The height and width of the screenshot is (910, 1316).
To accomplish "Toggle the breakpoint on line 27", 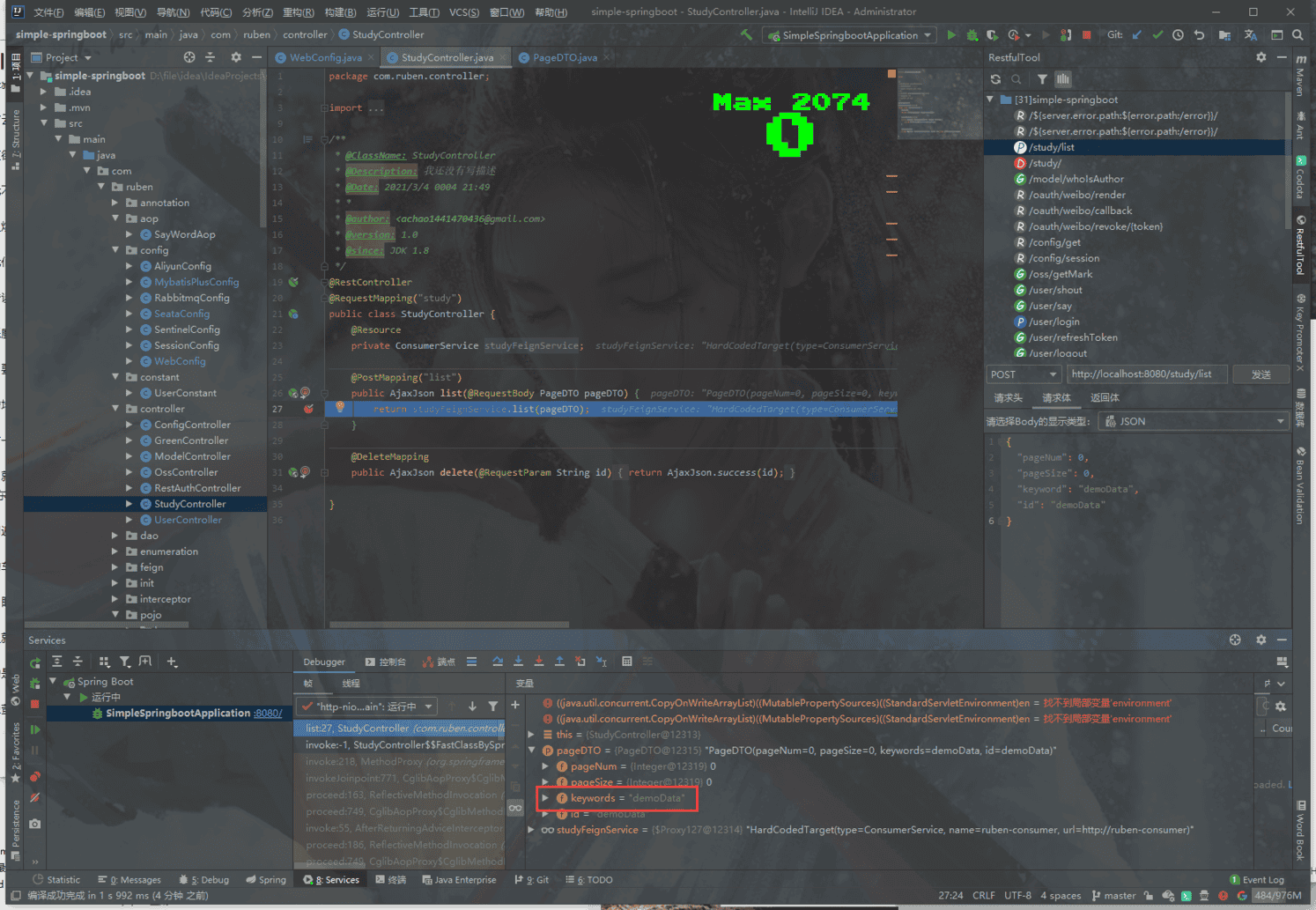I will tap(308, 409).
